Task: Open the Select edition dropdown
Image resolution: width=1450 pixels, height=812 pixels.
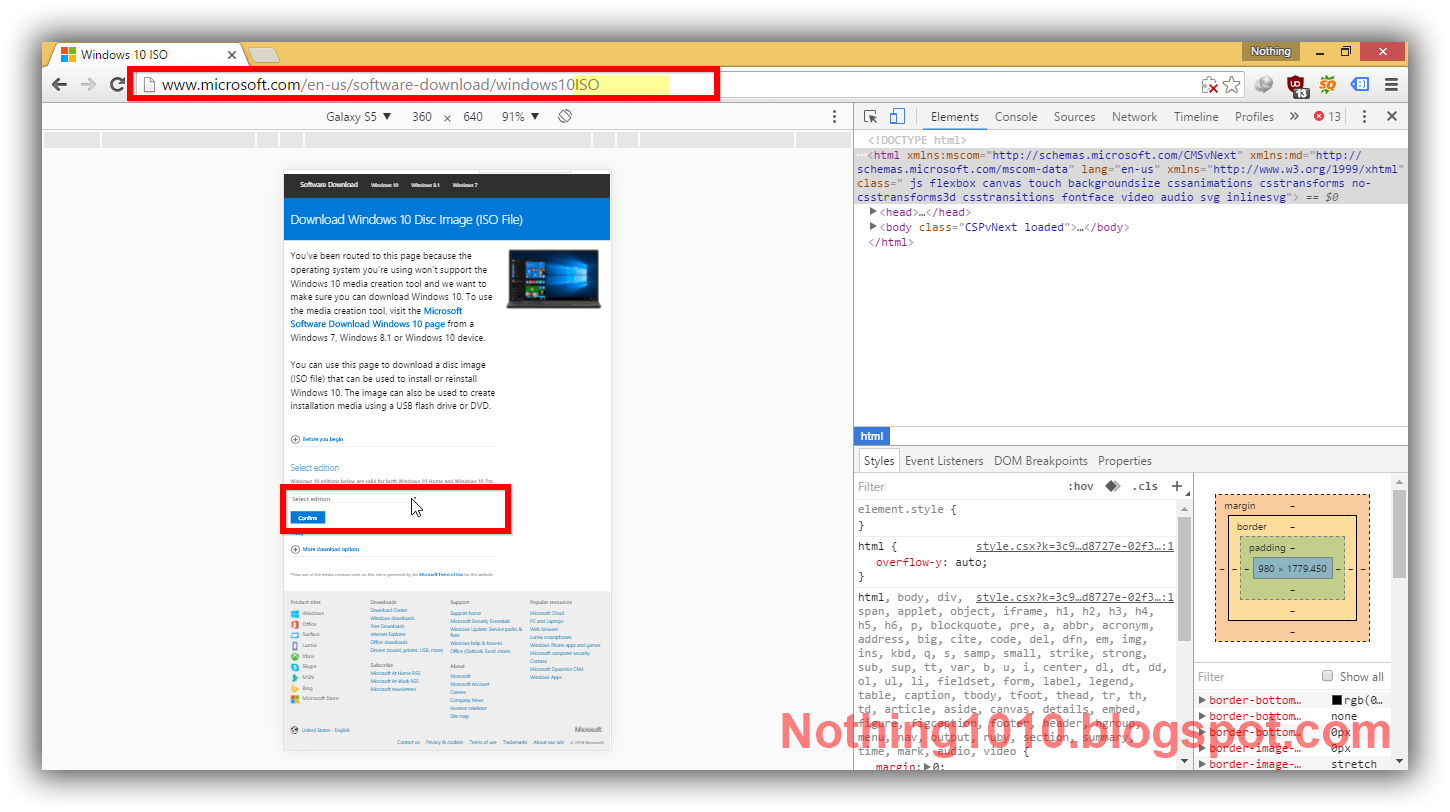Action: tap(354, 499)
